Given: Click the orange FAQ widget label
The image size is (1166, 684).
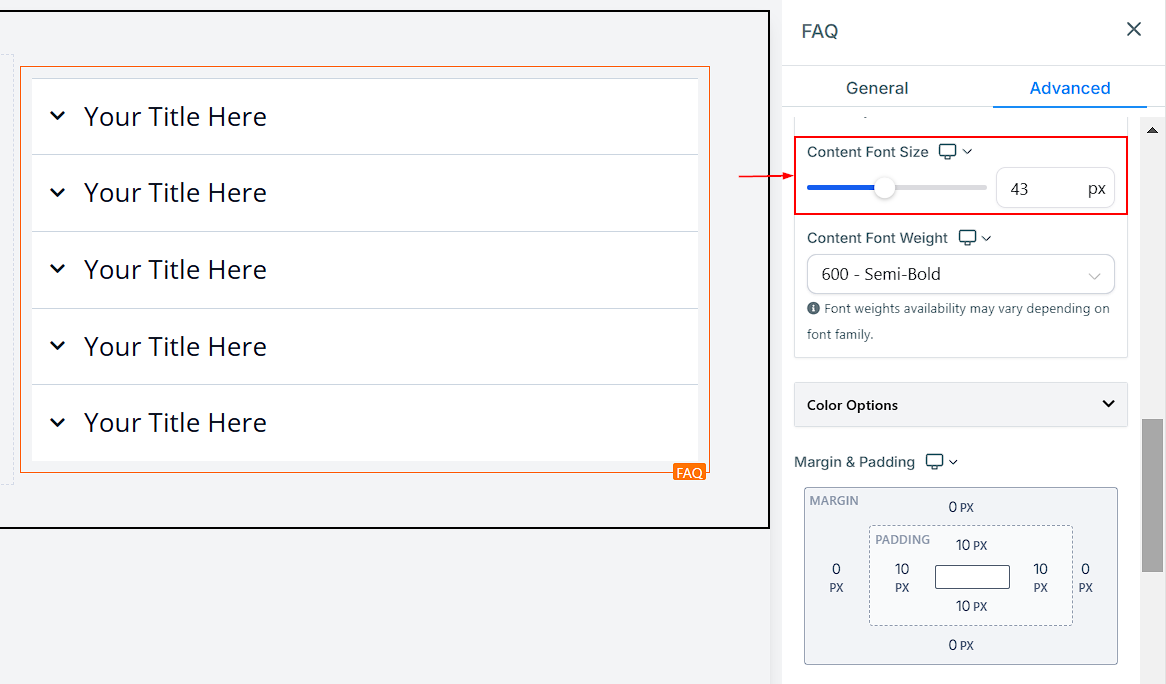Looking at the screenshot, I should click(x=689, y=472).
